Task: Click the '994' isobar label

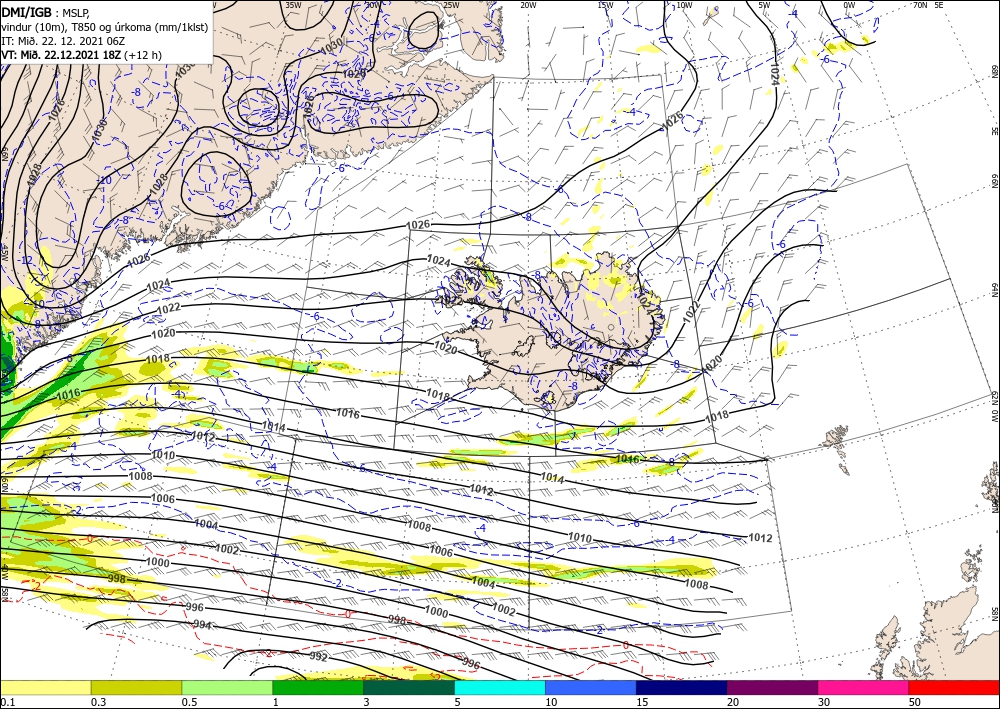Action: (202, 625)
